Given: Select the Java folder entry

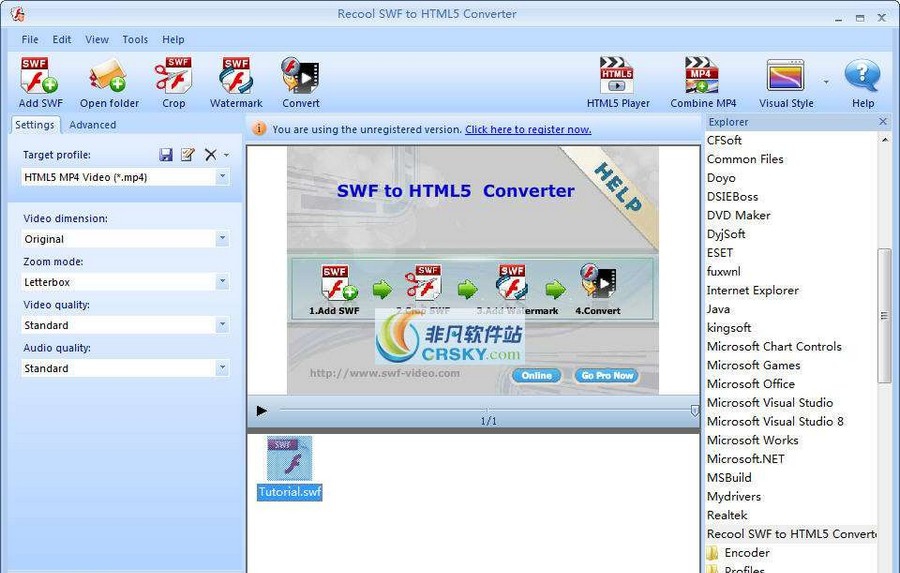Looking at the screenshot, I should [718, 309].
